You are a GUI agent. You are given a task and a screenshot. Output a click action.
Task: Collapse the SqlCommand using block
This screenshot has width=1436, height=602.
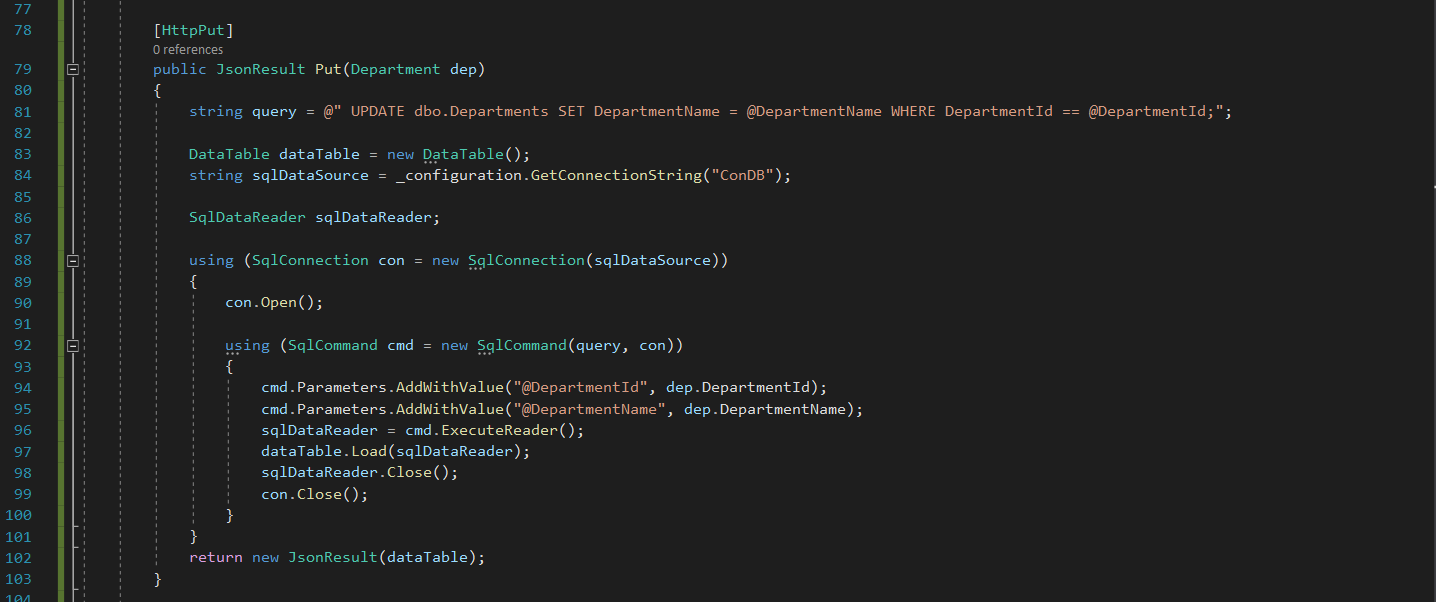(72, 346)
